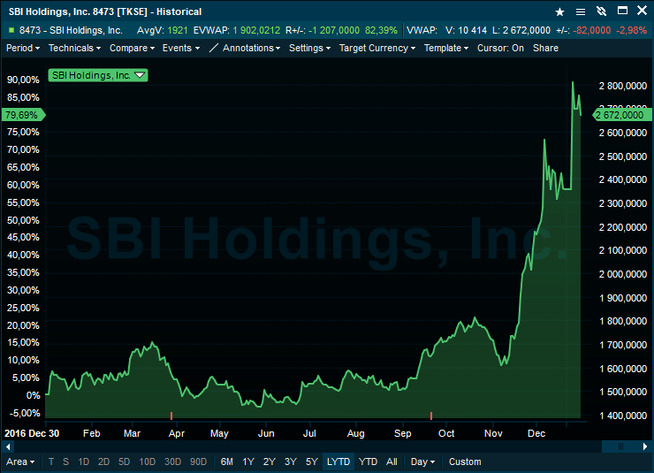Select the 30D range button

click(173, 462)
